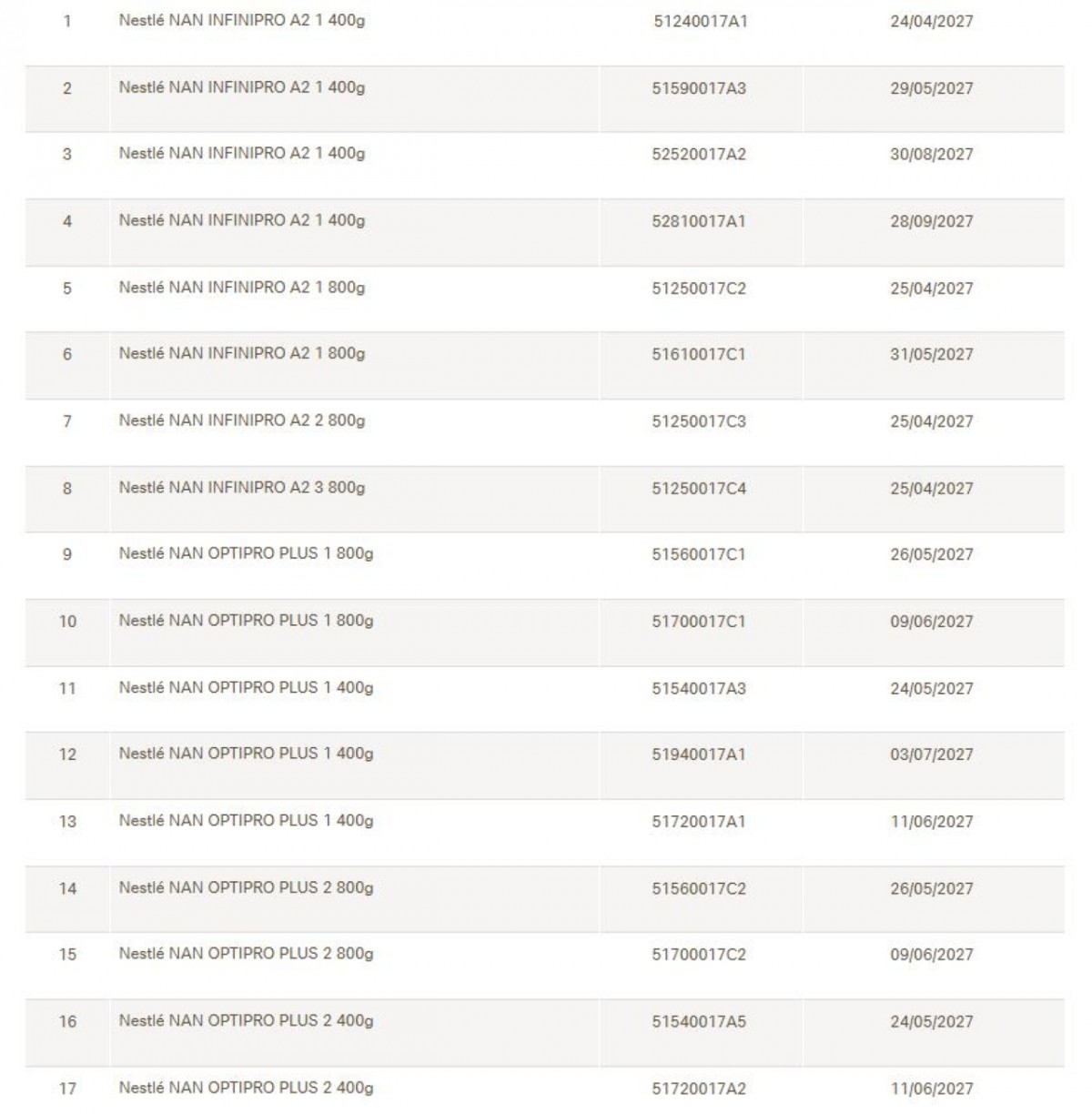Click batch code 51610017C1
This screenshot has height=1114, width=1092.
pyautogui.click(x=699, y=354)
